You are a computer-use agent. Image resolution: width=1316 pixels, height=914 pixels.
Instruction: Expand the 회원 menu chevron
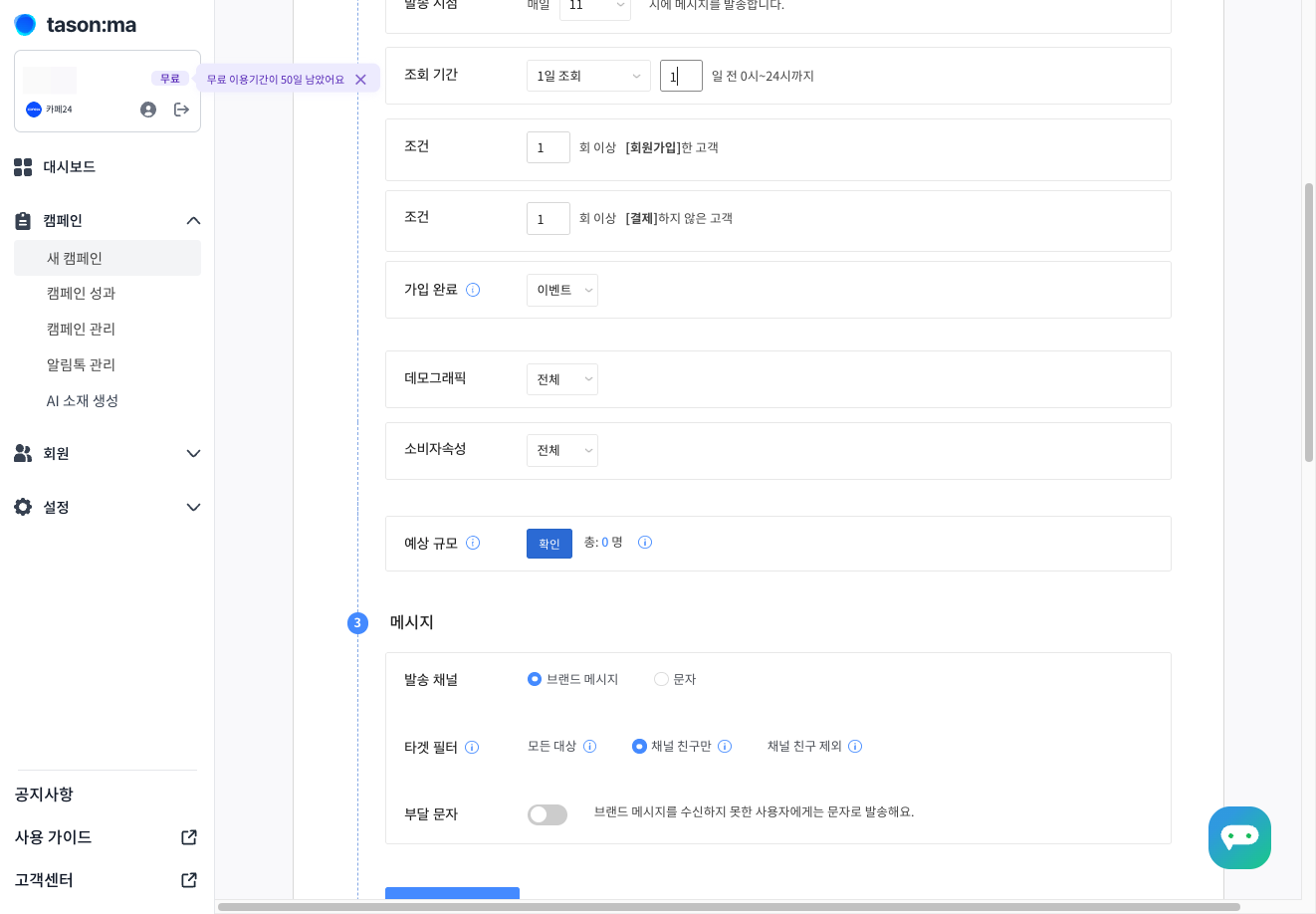[193, 454]
